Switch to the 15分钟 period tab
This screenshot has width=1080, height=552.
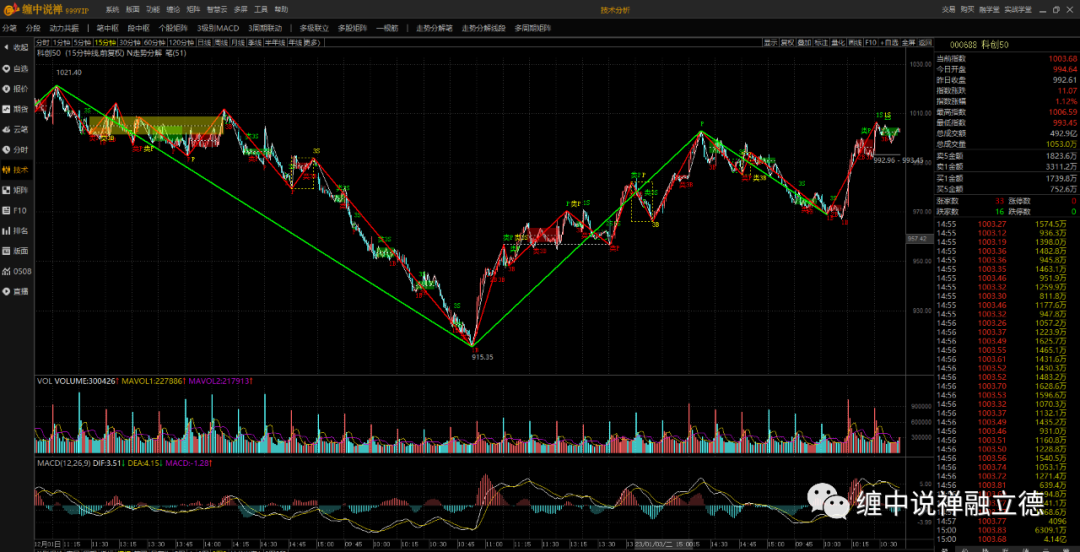105,42
